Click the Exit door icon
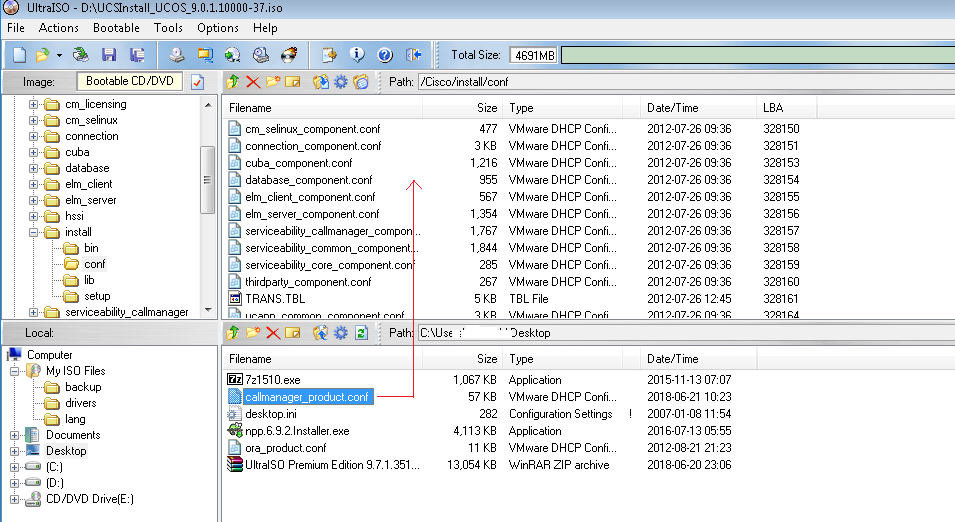This screenshot has width=955, height=522. (414, 55)
